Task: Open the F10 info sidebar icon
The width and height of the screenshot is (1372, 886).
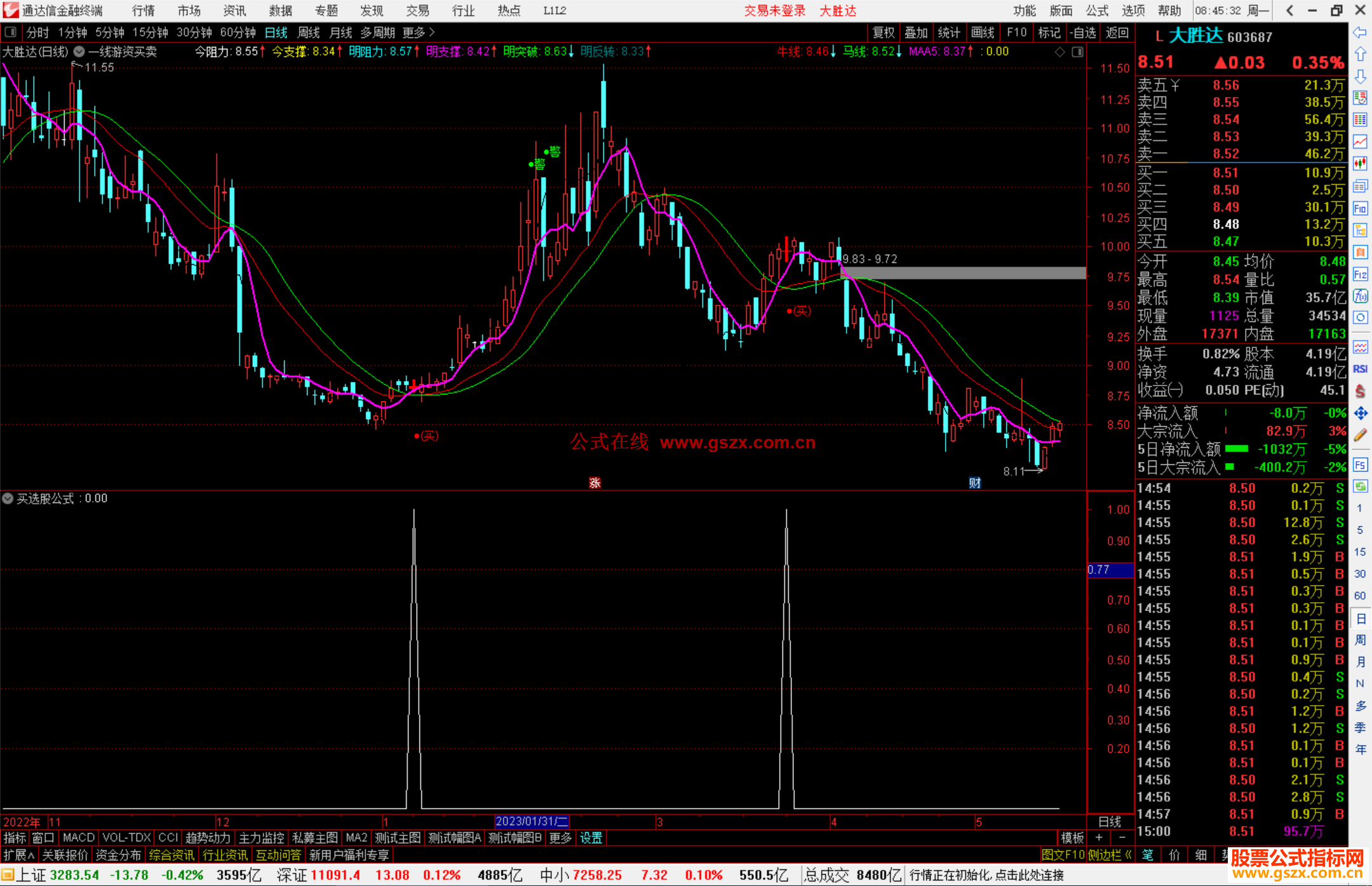Action: pos(1360,208)
